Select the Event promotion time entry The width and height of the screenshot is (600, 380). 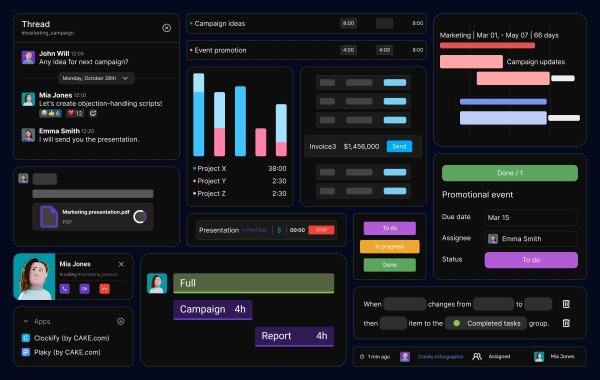307,50
